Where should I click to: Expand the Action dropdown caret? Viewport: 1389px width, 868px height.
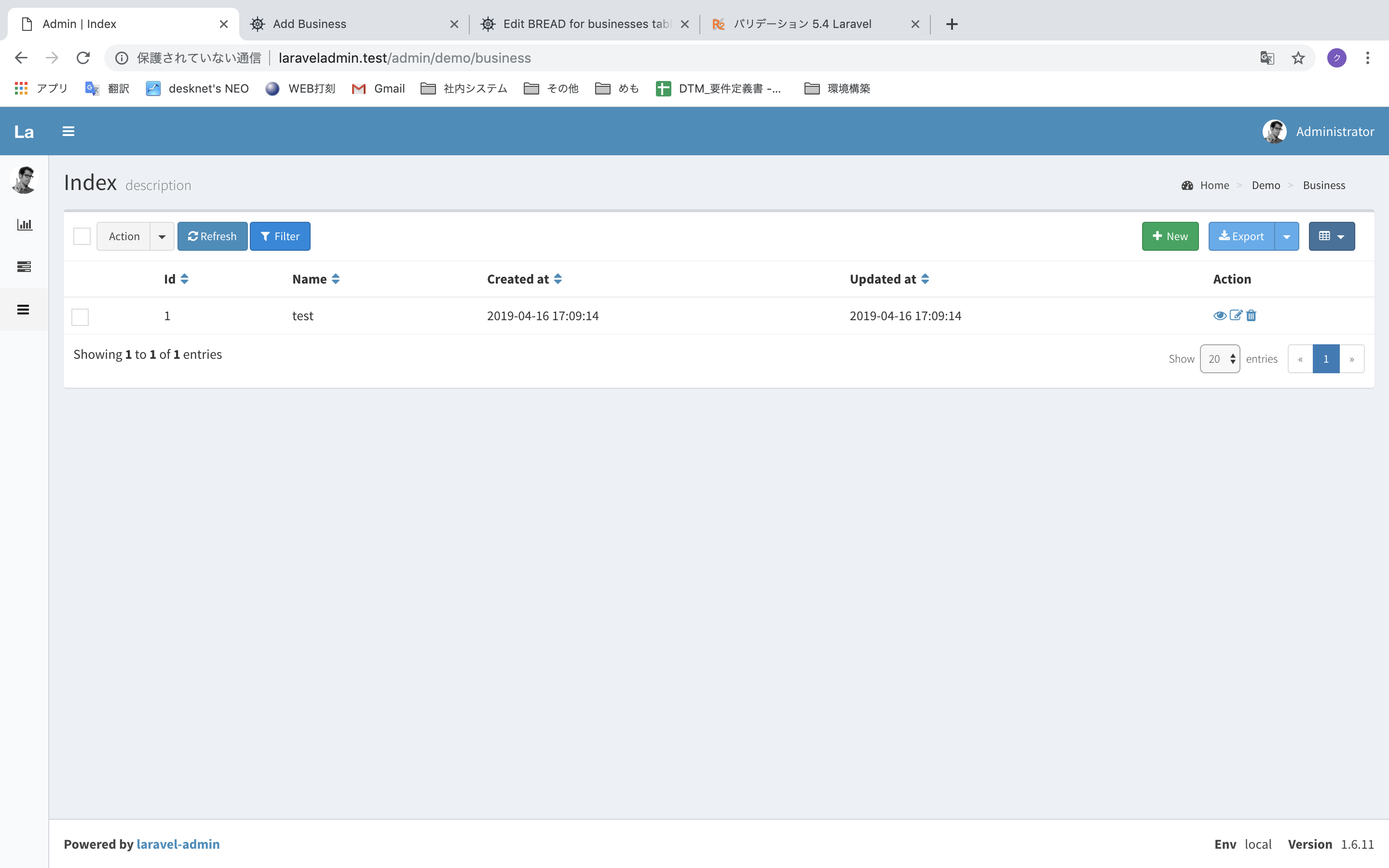point(162,236)
